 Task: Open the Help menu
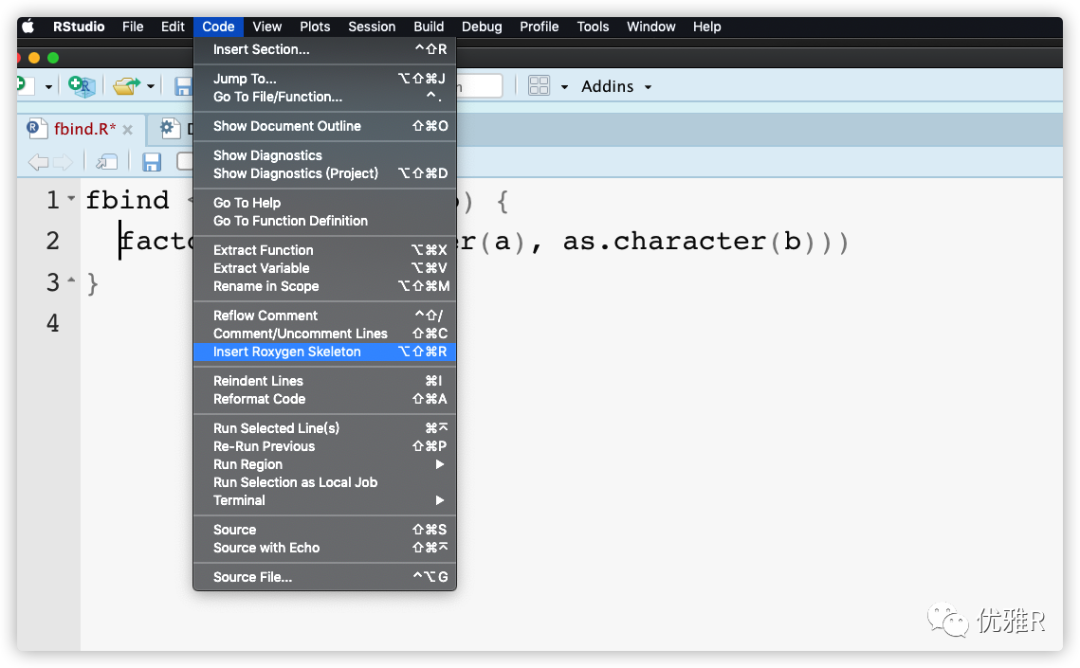707,27
